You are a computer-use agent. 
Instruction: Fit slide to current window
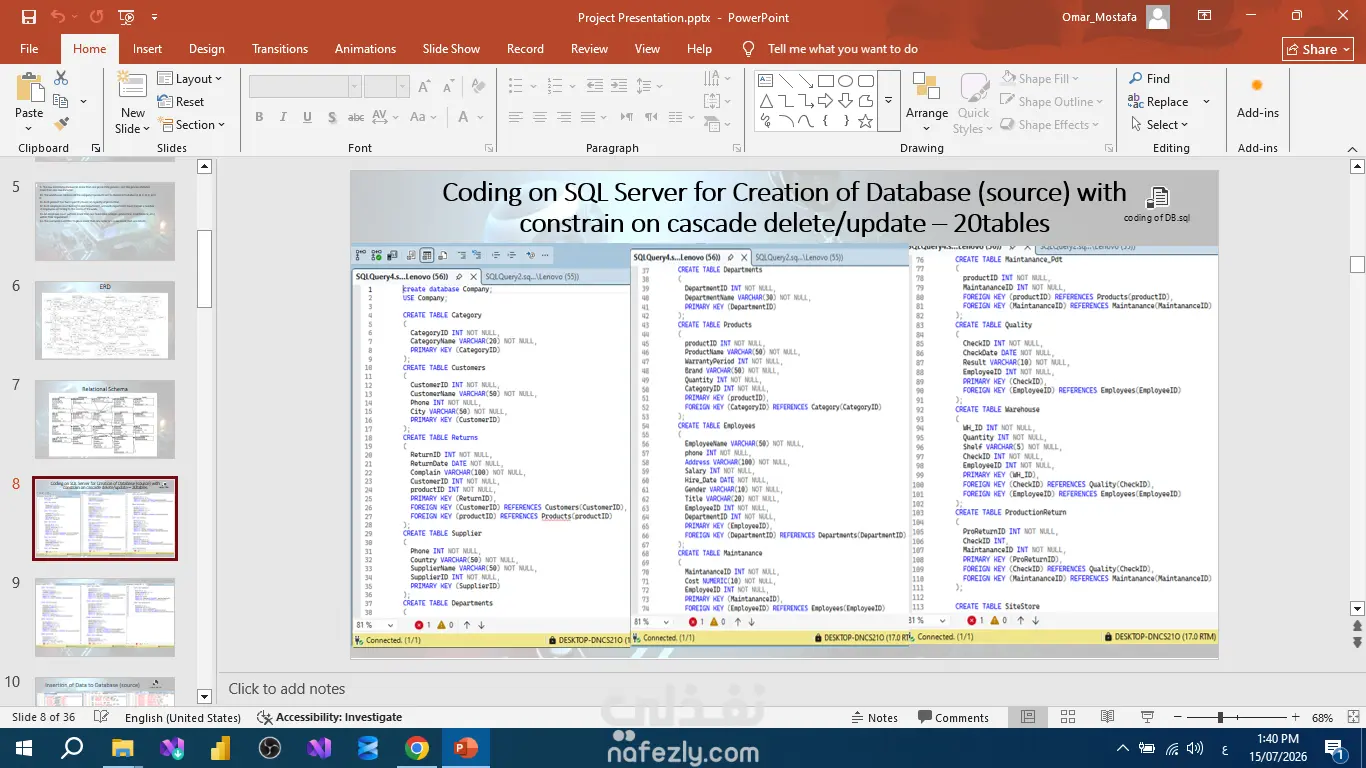[1352, 717]
